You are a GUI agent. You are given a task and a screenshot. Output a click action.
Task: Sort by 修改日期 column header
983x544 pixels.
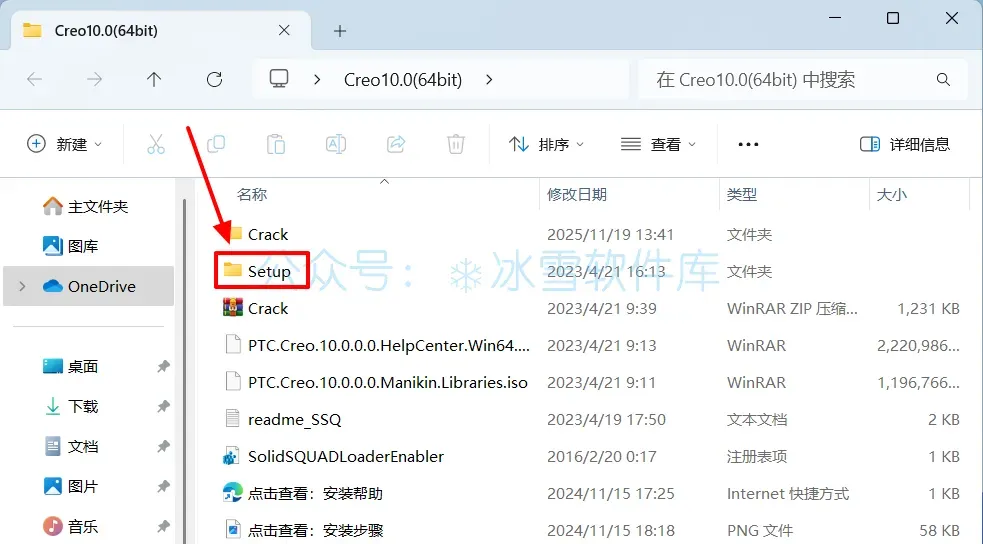577,194
